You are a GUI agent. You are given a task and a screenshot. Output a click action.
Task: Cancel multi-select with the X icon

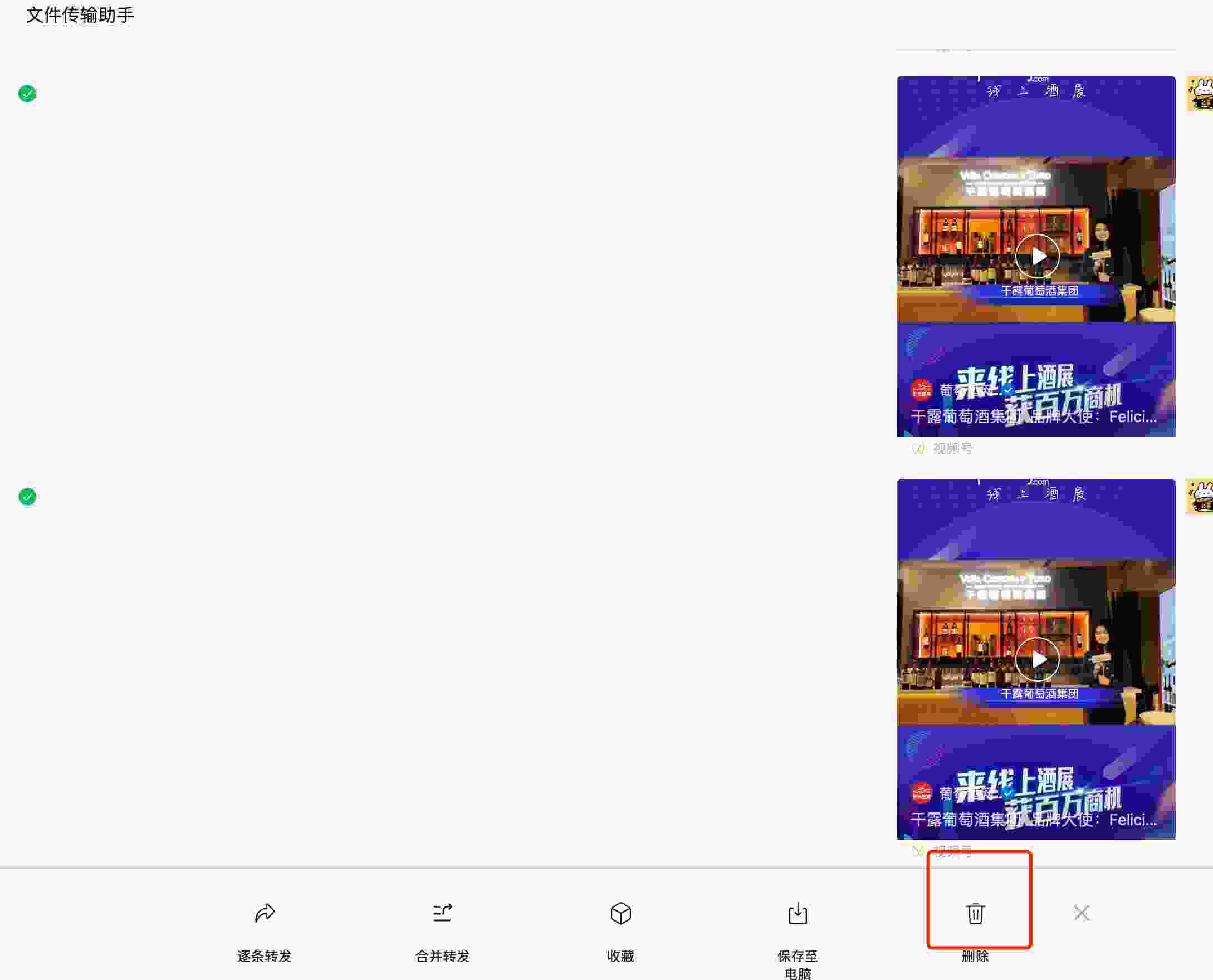1082,913
